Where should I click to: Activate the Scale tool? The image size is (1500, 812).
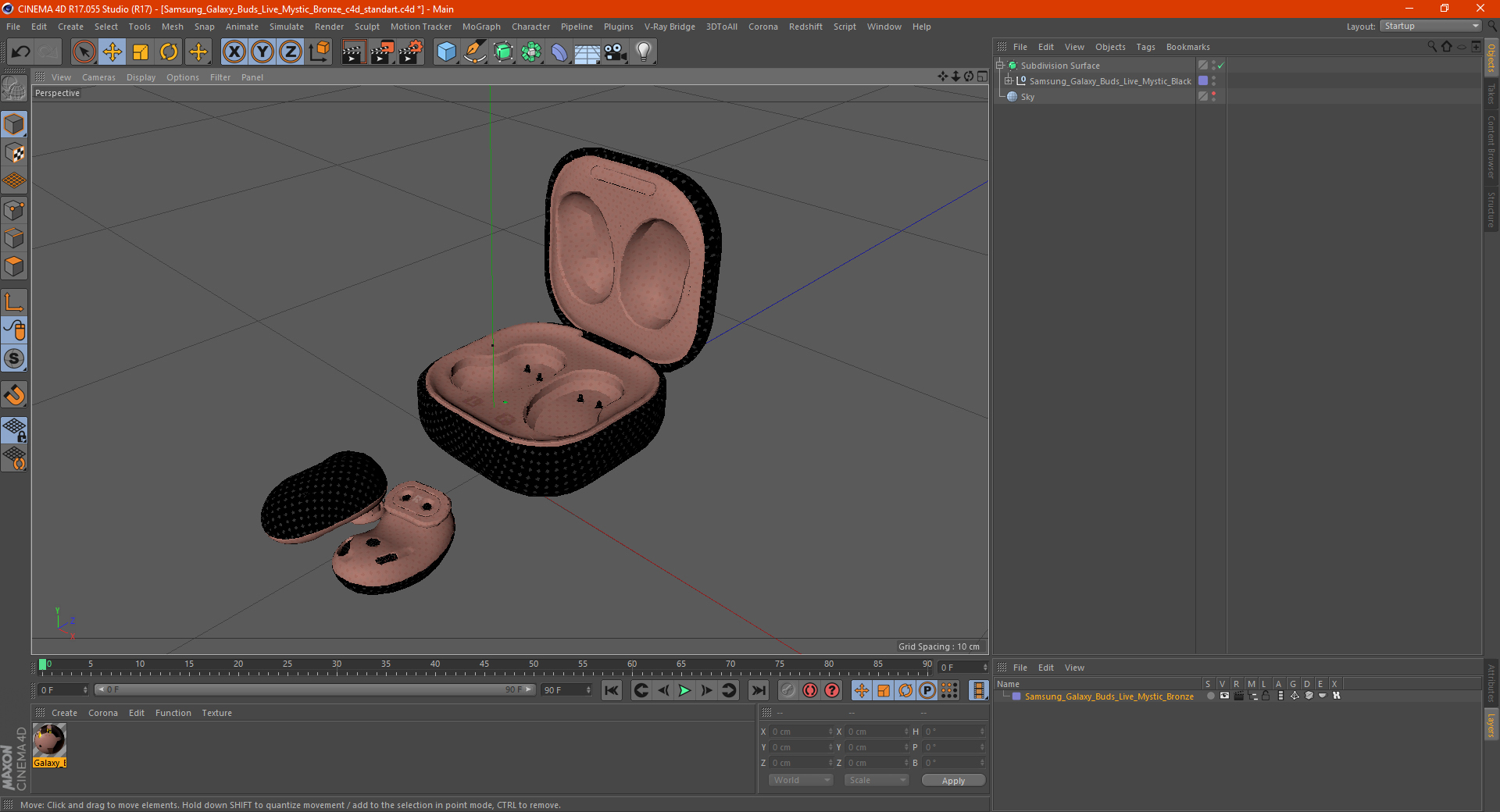(x=141, y=52)
